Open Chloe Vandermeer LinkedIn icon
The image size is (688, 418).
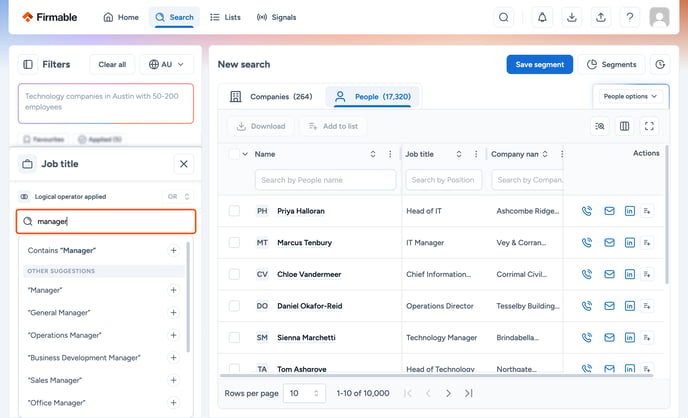pos(630,274)
